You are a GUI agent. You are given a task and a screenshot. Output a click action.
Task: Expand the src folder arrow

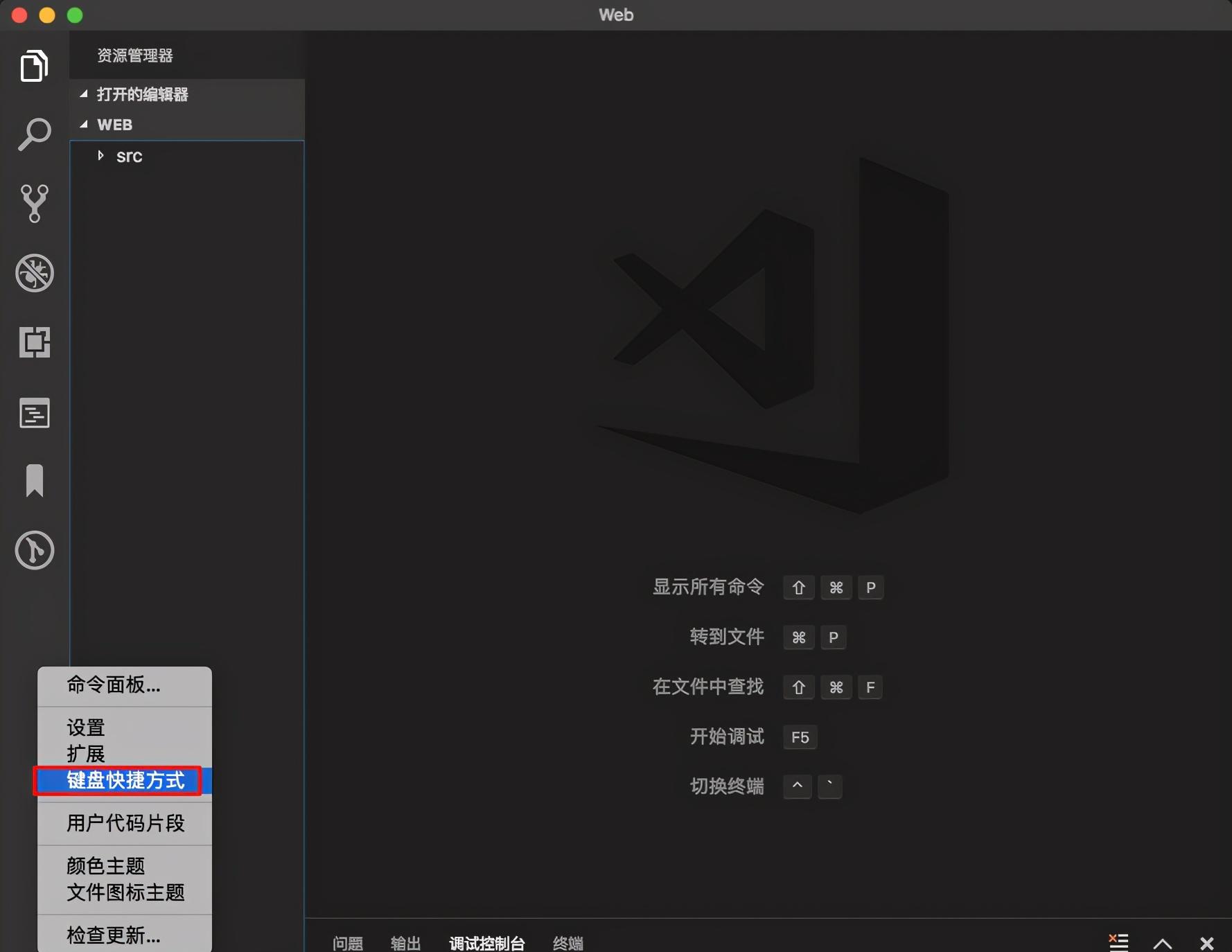[x=101, y=155]
